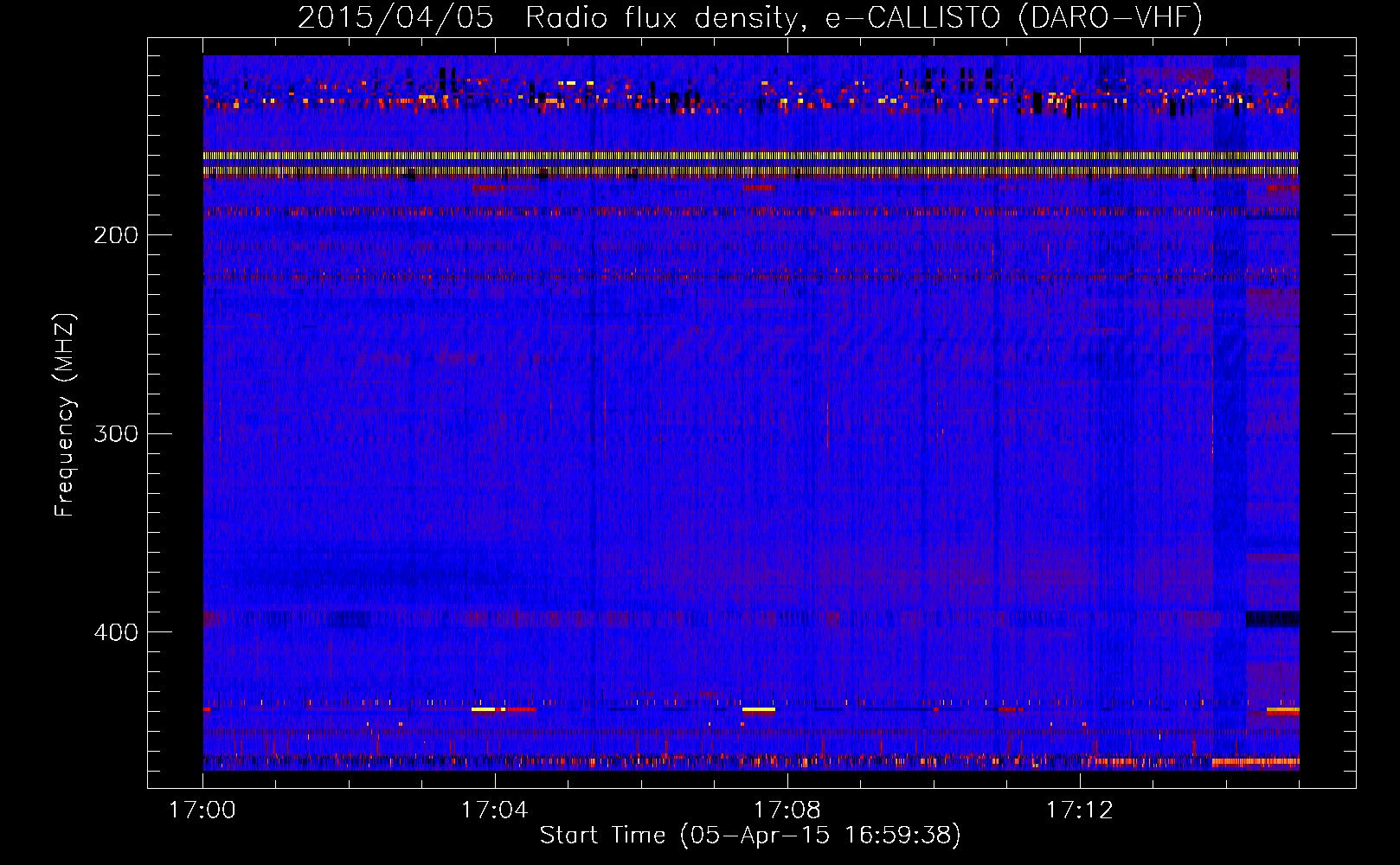
Task: Click the 300 frequency tick label
Action: (116, 433)
